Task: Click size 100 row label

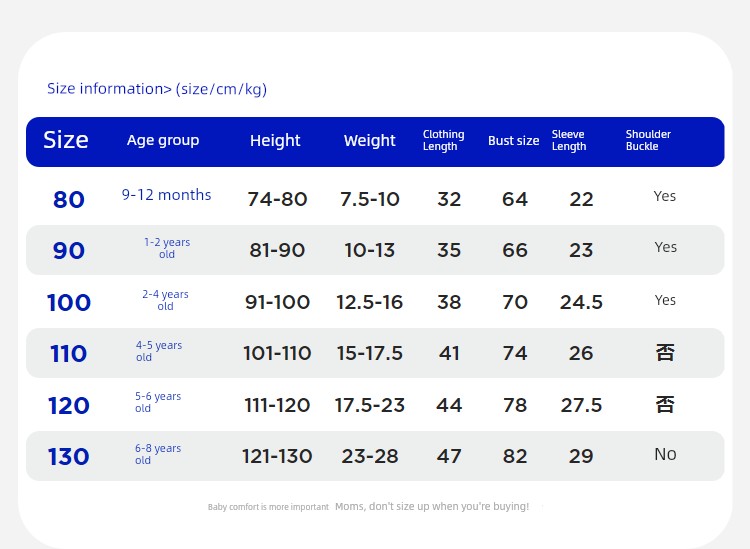Action: (69, 303)
